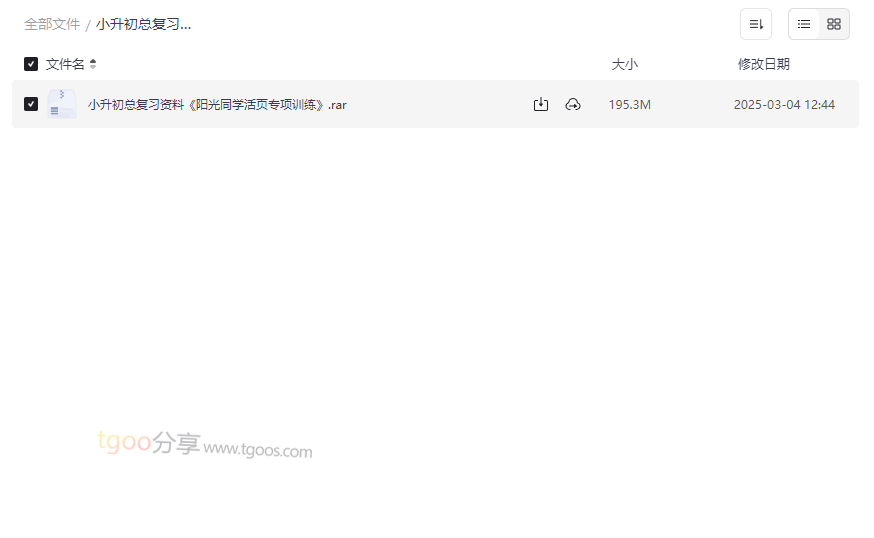Click blank area below the file list
The image size is (874, 538).
click(435, 279)
